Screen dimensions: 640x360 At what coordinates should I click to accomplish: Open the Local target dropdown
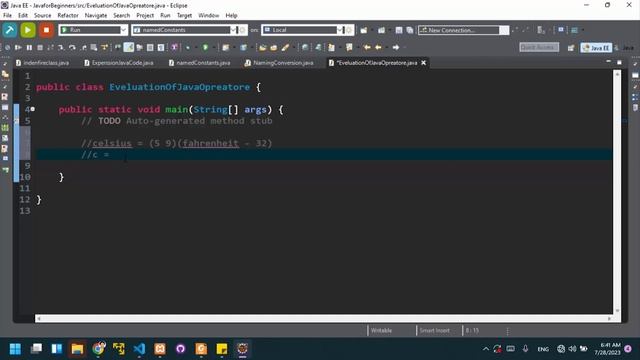click(340, 30)
